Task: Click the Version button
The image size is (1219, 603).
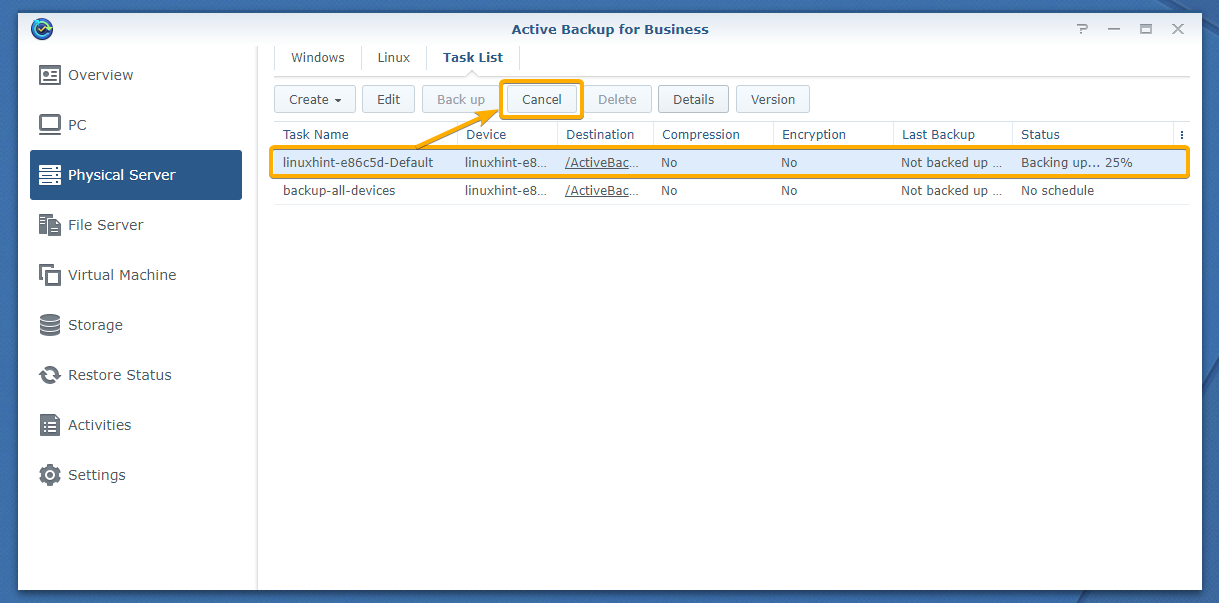Action: [x=773, y=99]
